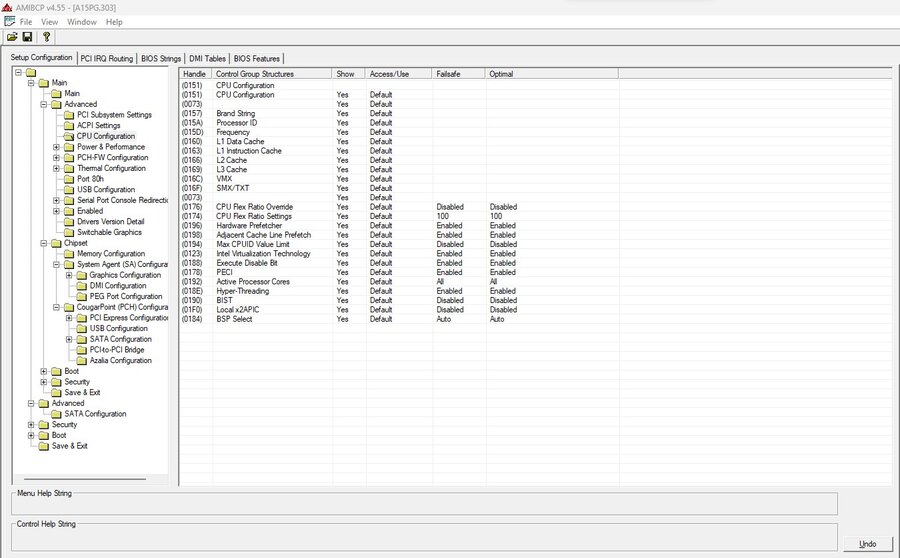This screenshot has width=900, height=558.
Task: Click the Save floppy disk toolbar icon
Action: [27, 37]
